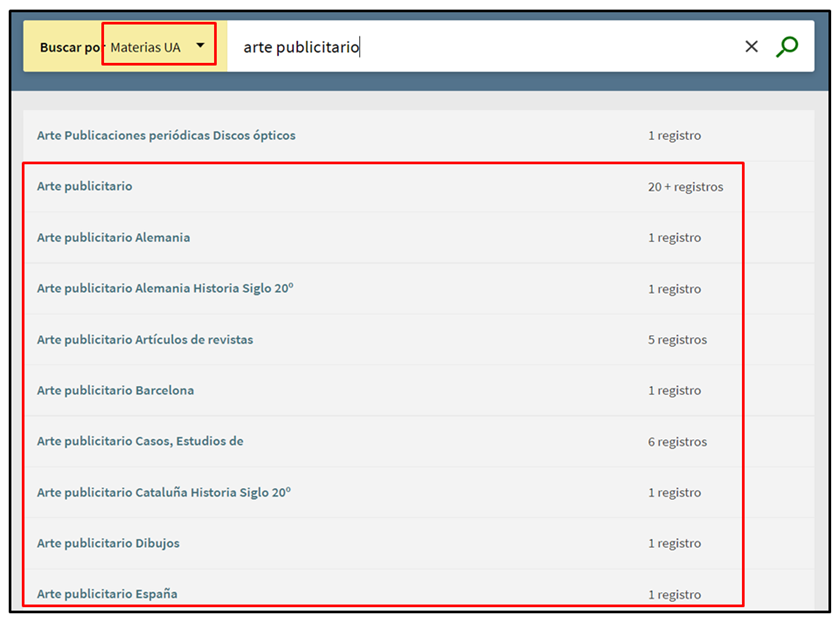The width and height of the screenshot is (839, 629).
Task: Click the 5 registros count
Action: pos(677,340)
